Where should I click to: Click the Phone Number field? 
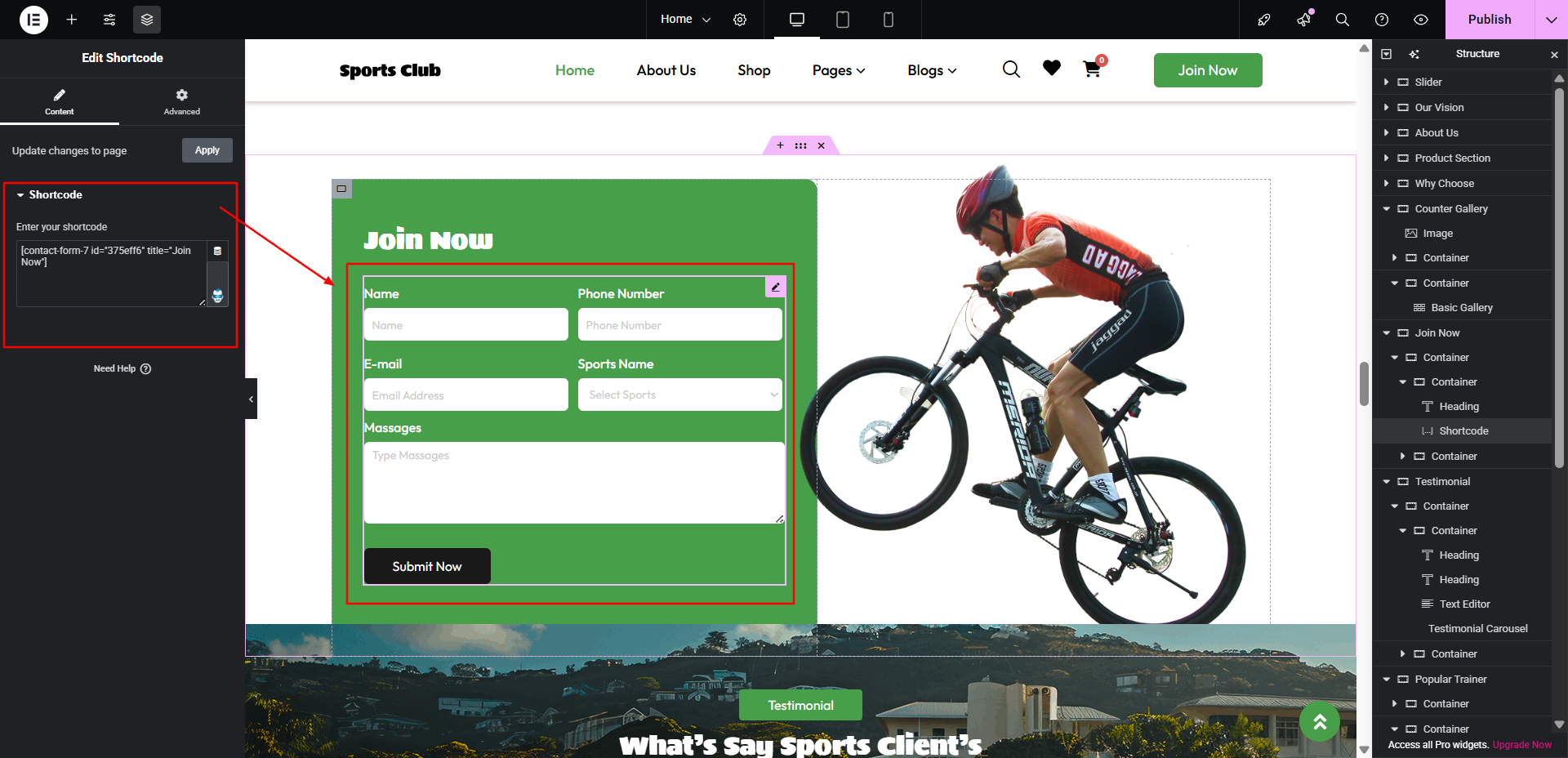pyautogui.click(x=679, y=324)
